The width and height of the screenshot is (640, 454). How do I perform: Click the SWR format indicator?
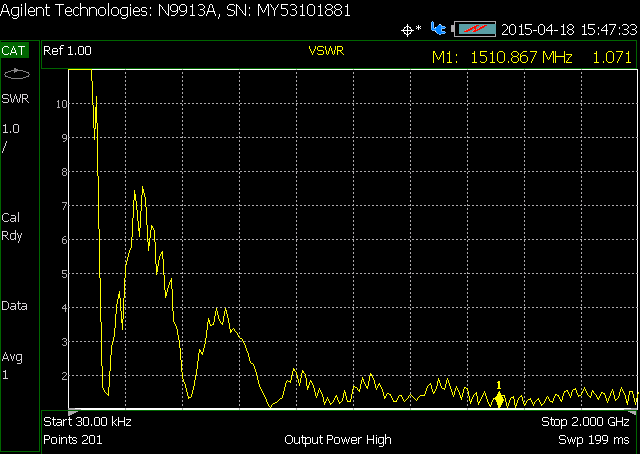click(14, 98)
